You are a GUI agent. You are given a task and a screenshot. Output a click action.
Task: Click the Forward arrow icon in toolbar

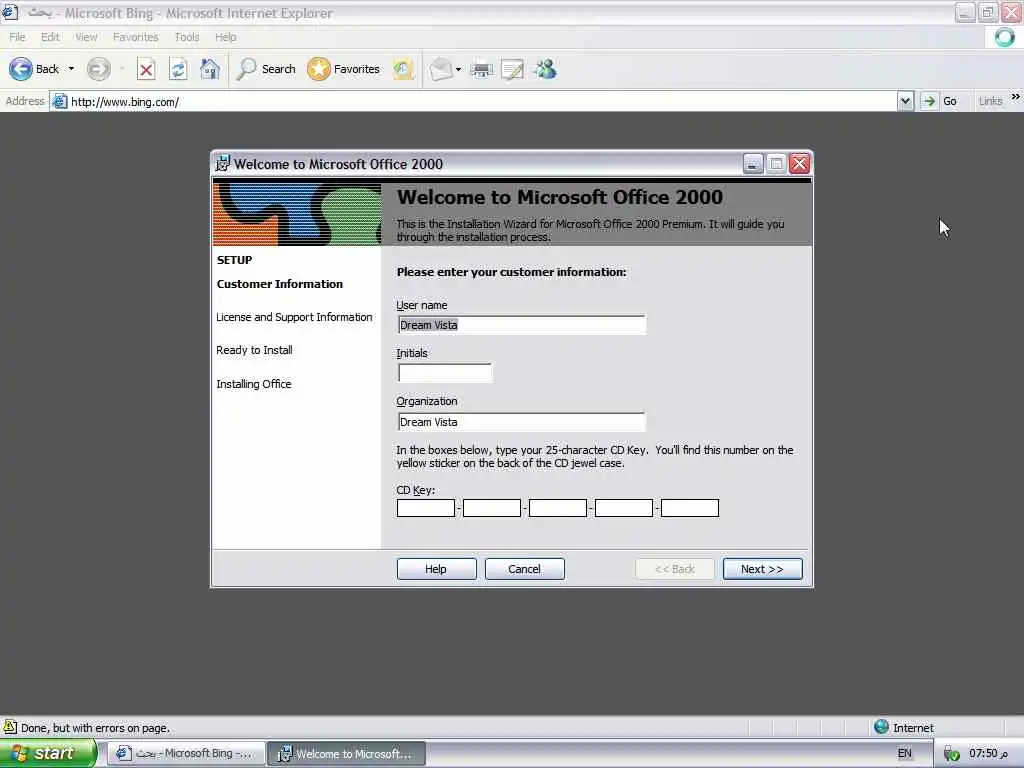pos(99,69)
